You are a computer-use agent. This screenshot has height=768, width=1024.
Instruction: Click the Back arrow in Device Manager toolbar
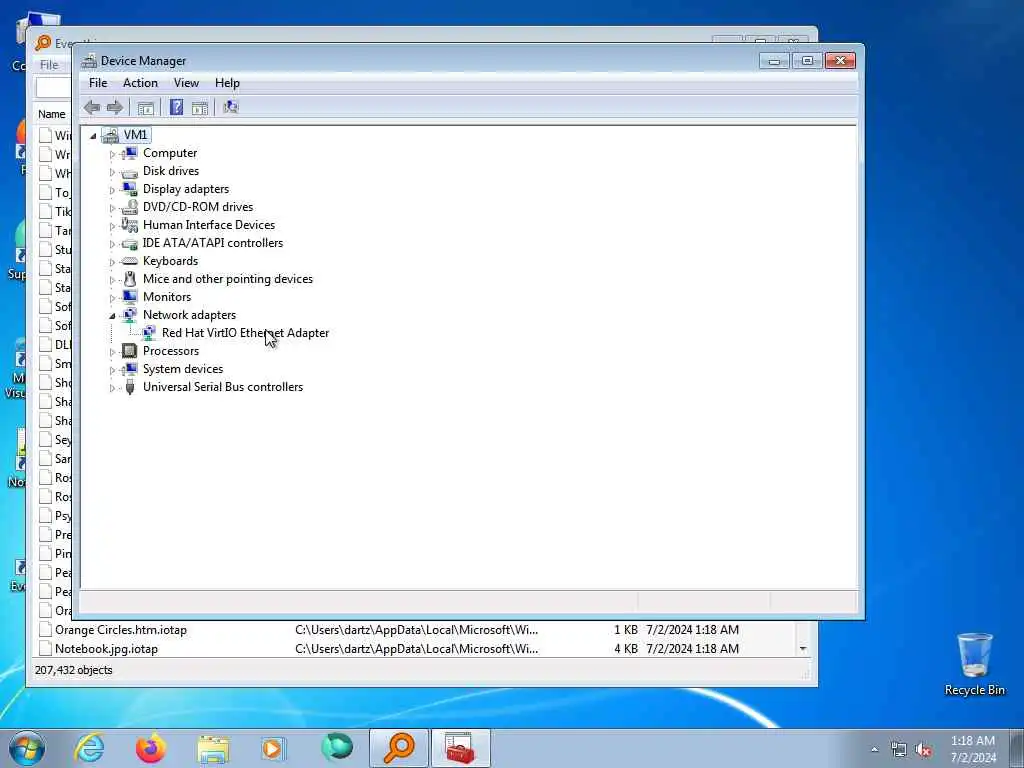pos(92,107)
